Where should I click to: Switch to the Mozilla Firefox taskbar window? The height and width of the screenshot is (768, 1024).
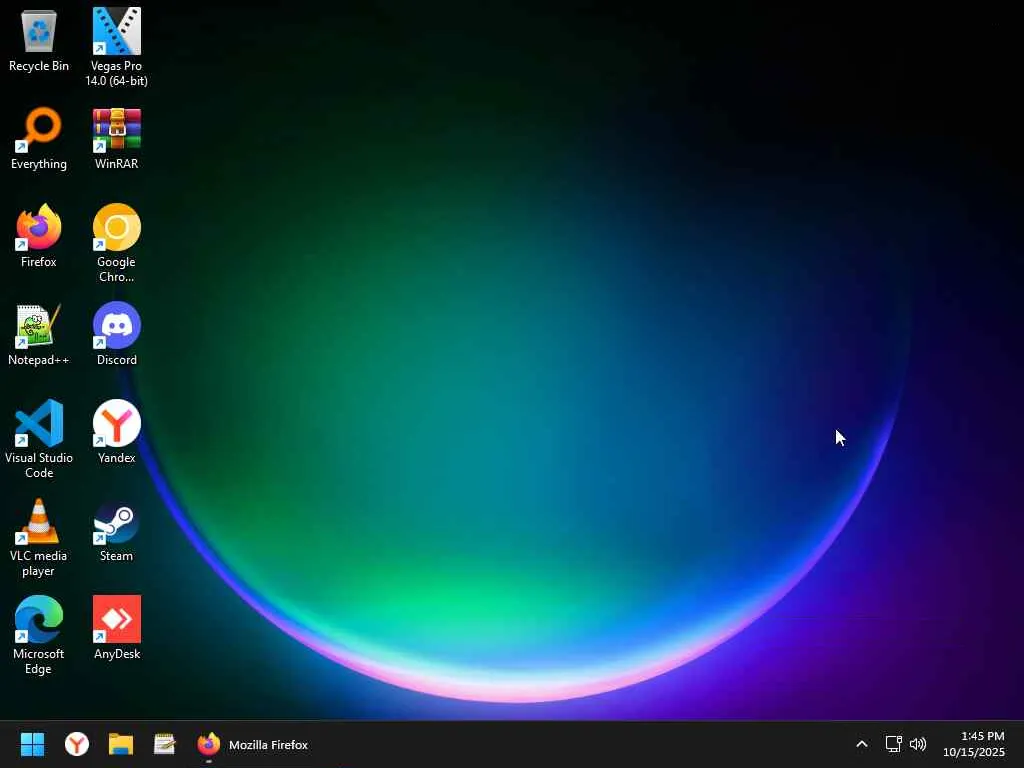point(253,744)
